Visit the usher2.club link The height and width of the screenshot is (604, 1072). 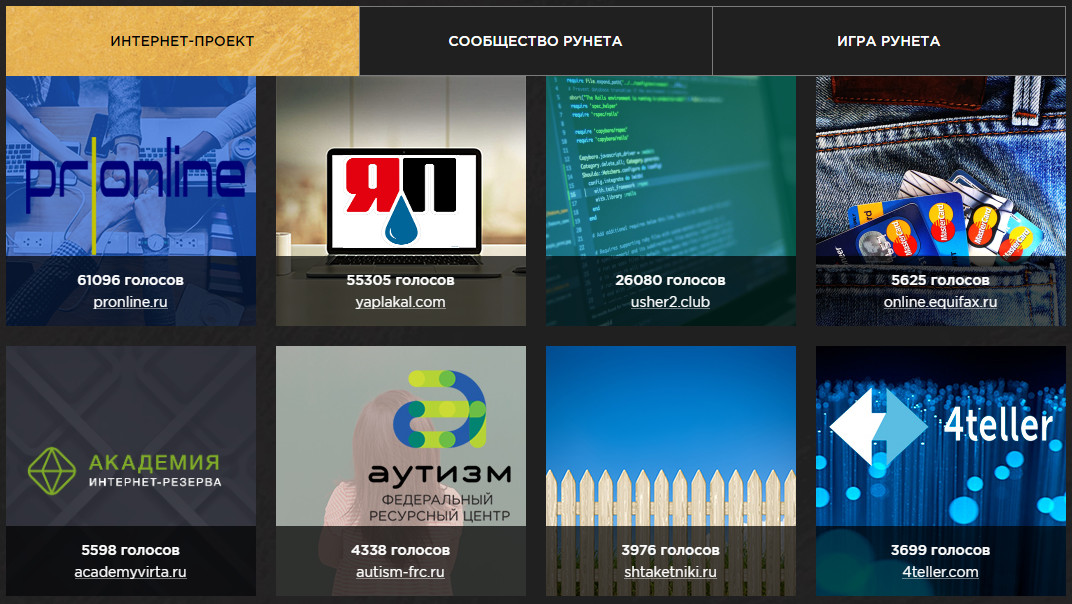670,302
